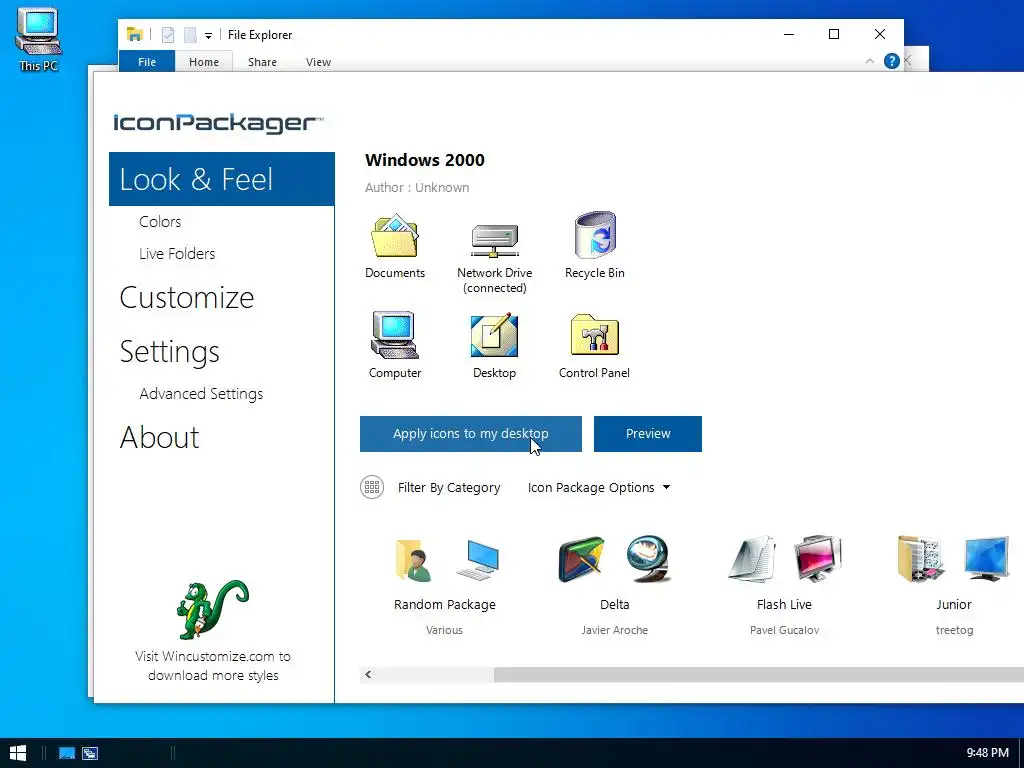Click the horizontal package list scrollbar thumb

coord(759,675)
